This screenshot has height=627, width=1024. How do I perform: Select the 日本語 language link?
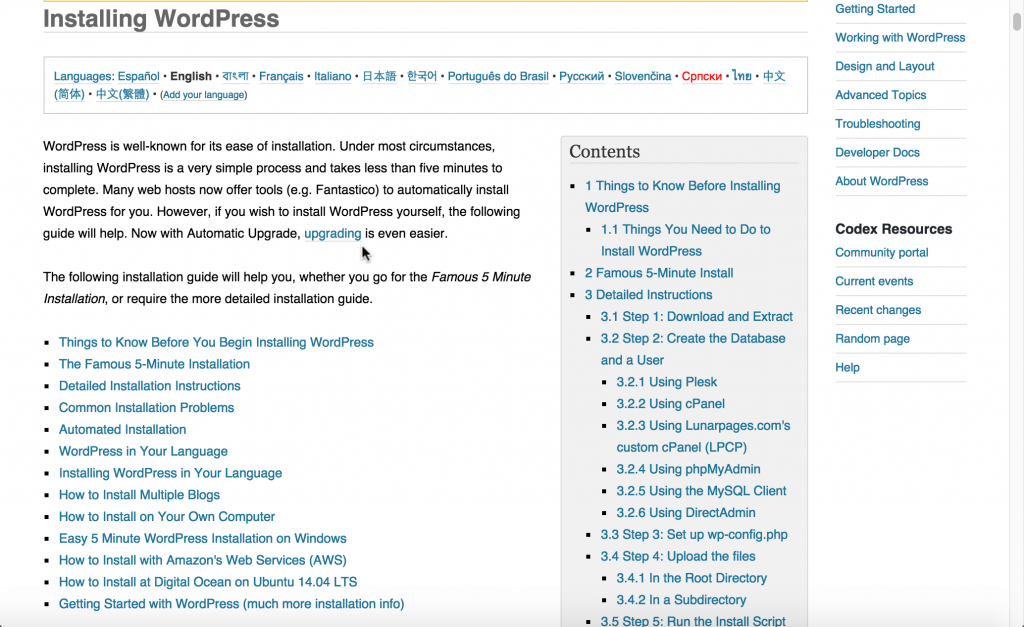(379, 76)
